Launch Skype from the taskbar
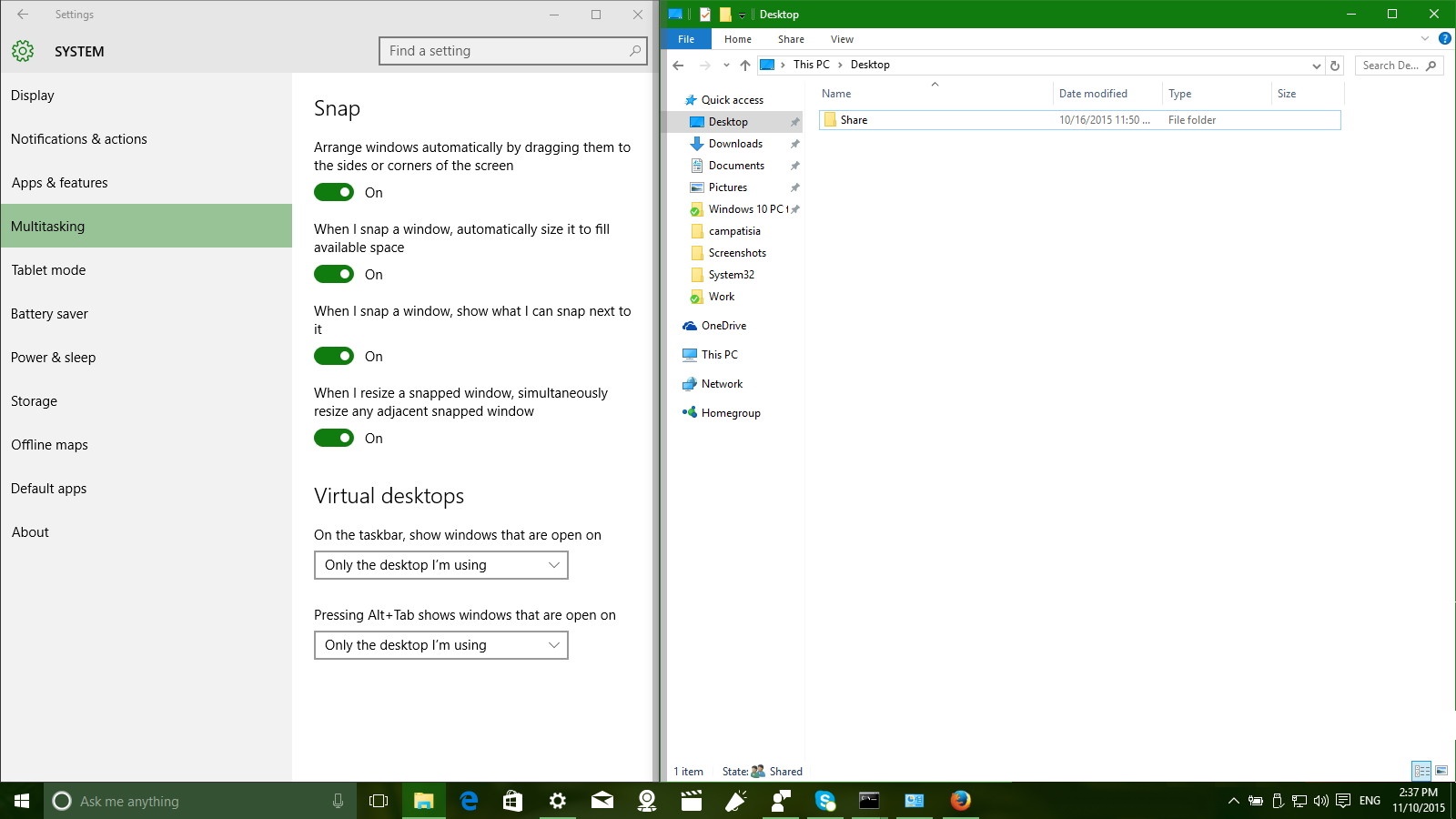Screen dimensions: 1456x819 pos(825,801)
